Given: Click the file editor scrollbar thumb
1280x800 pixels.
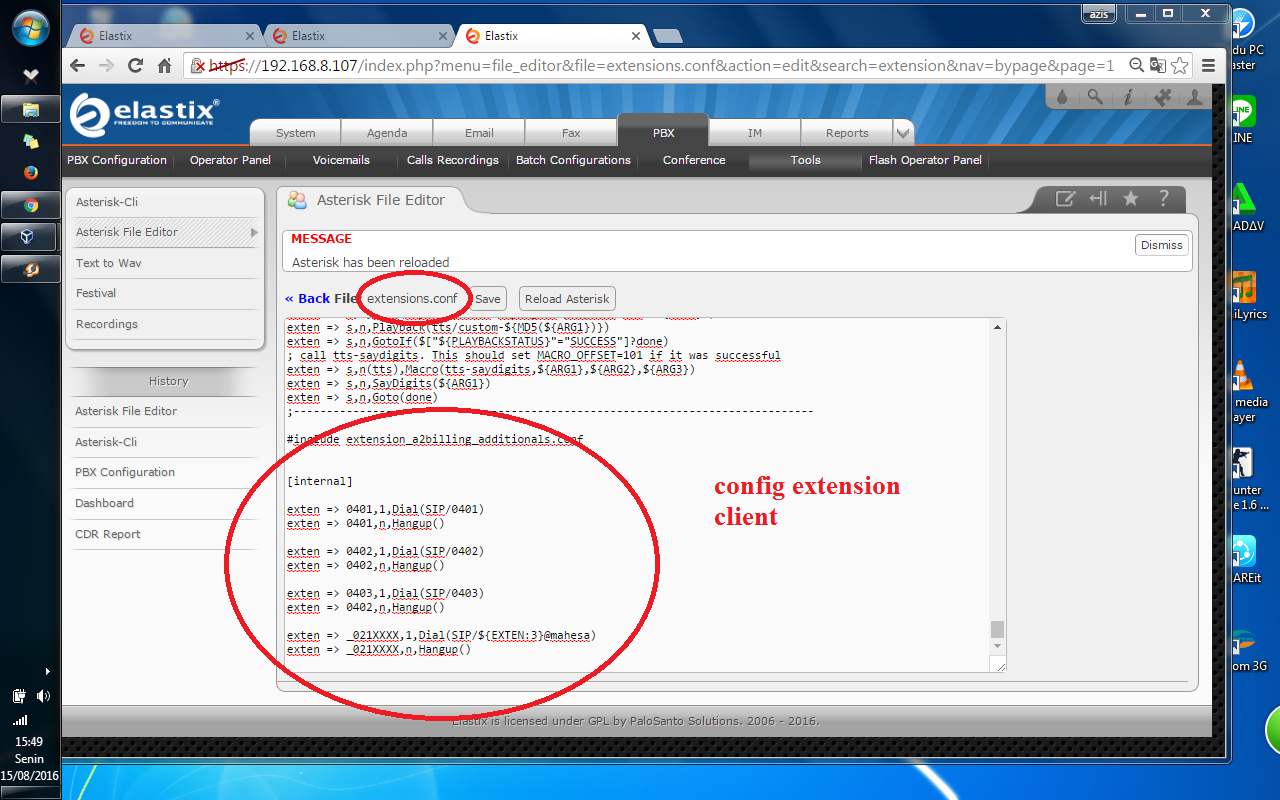Looking at the screenshot, I should click(996, 629).
